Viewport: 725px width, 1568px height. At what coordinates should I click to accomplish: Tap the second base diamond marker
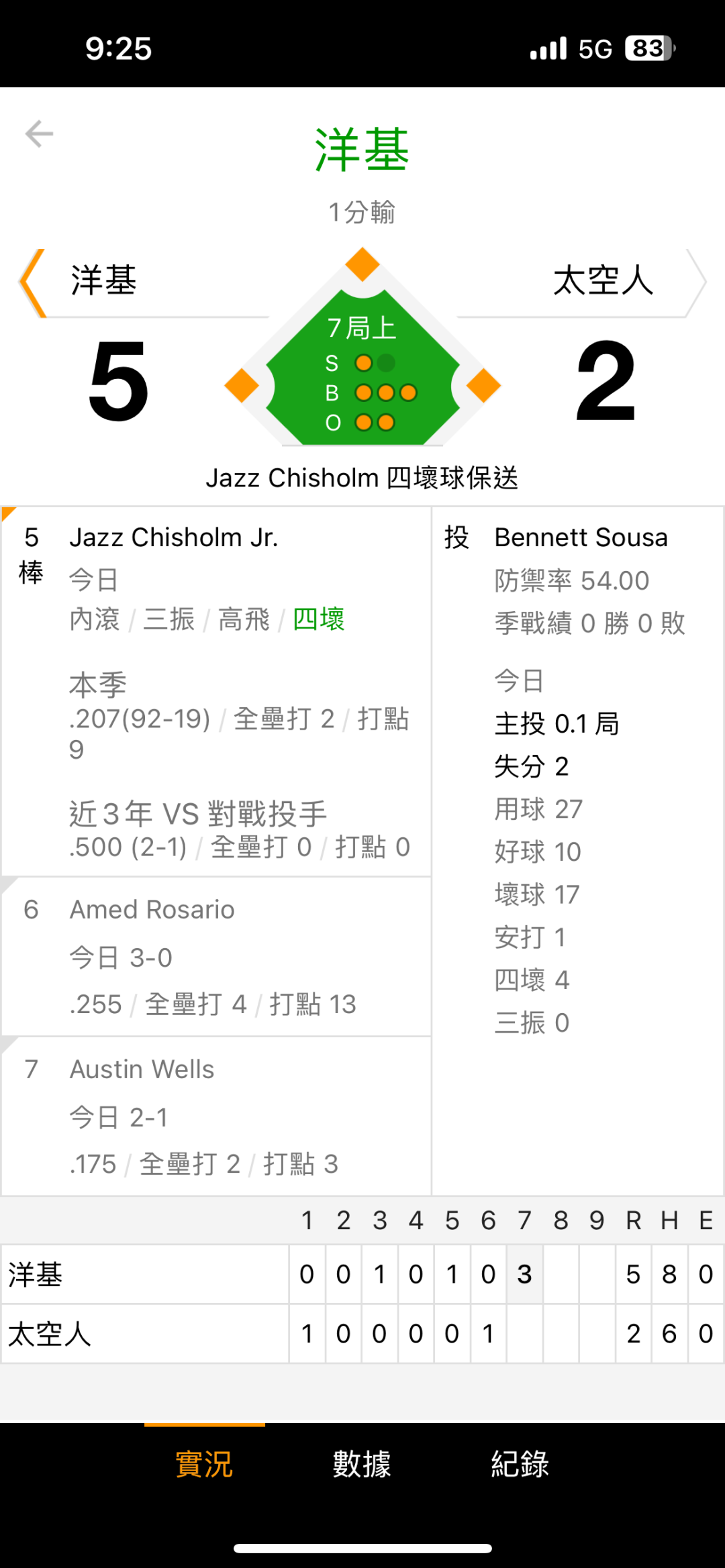click(362, 264)
